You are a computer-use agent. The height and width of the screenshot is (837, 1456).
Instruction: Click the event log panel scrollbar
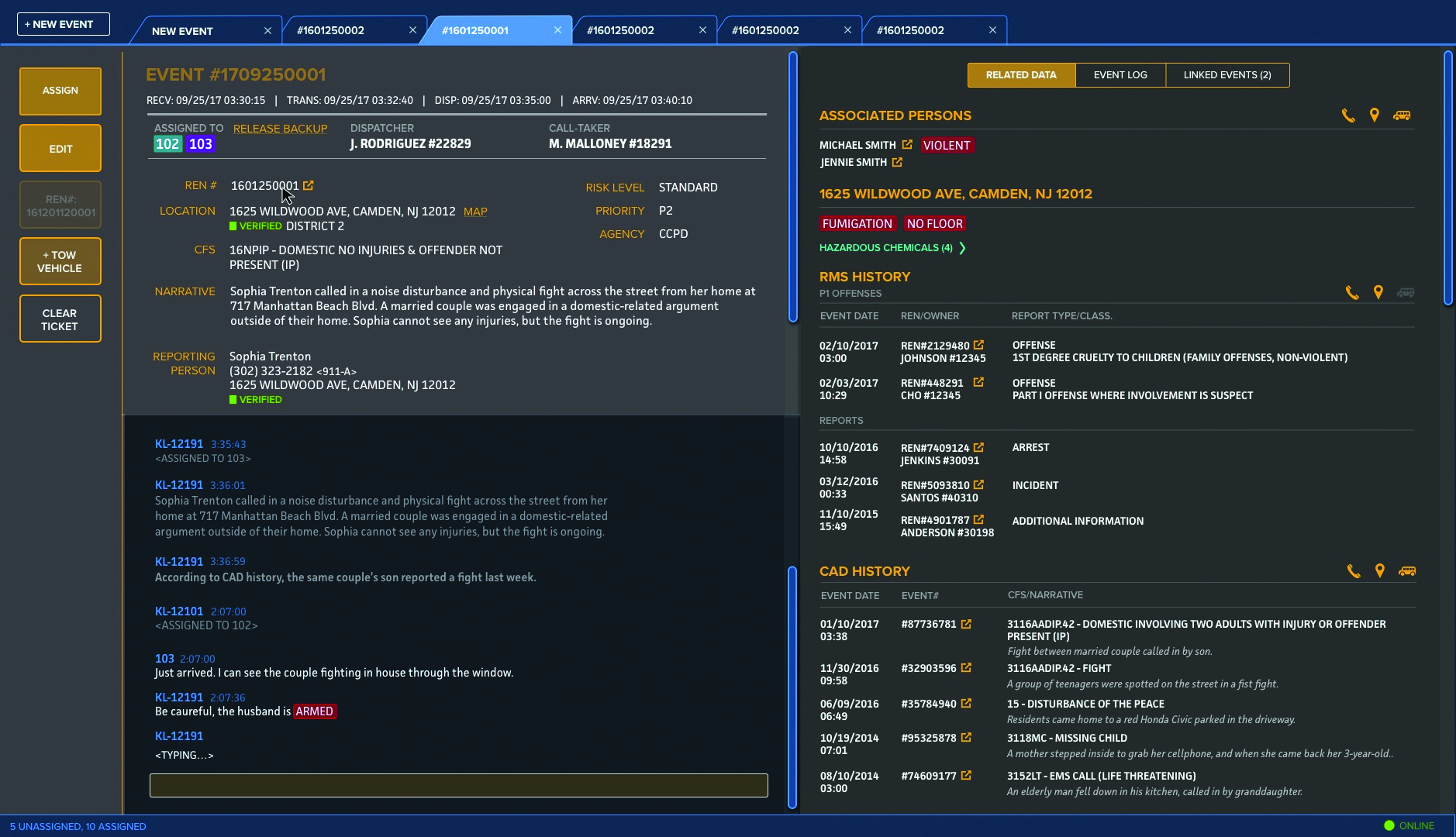coord(792,687)
